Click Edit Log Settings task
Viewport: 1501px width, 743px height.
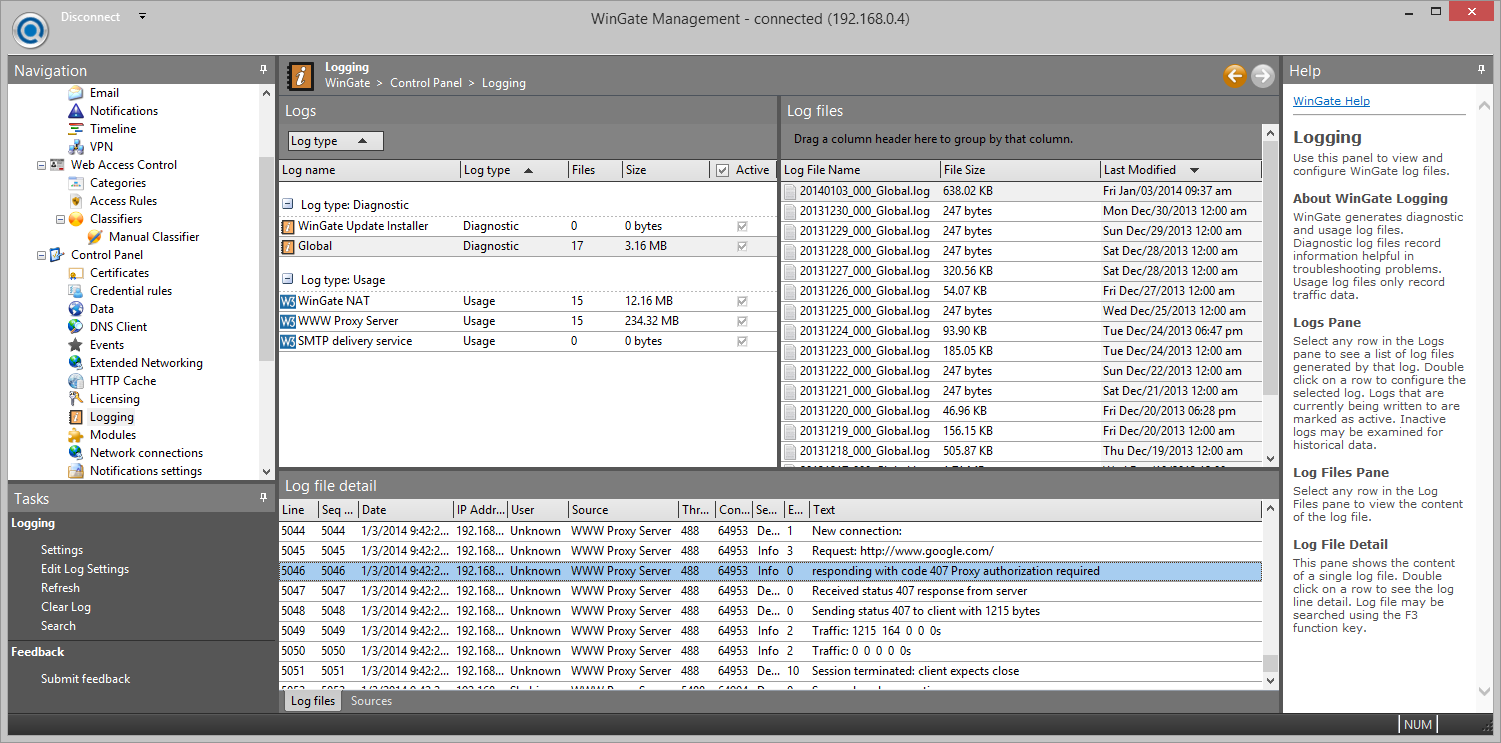pyautogui.click(x=85, y=569)
